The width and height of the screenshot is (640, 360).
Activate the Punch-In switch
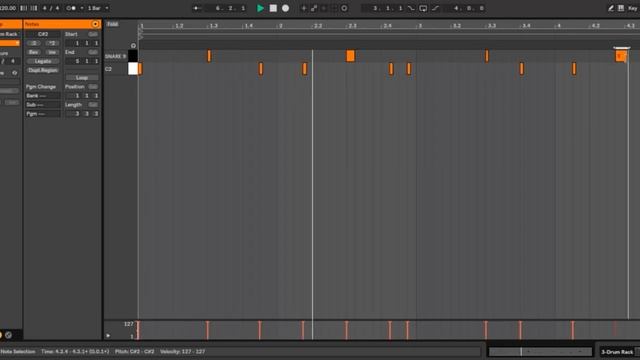click(411, 8)
